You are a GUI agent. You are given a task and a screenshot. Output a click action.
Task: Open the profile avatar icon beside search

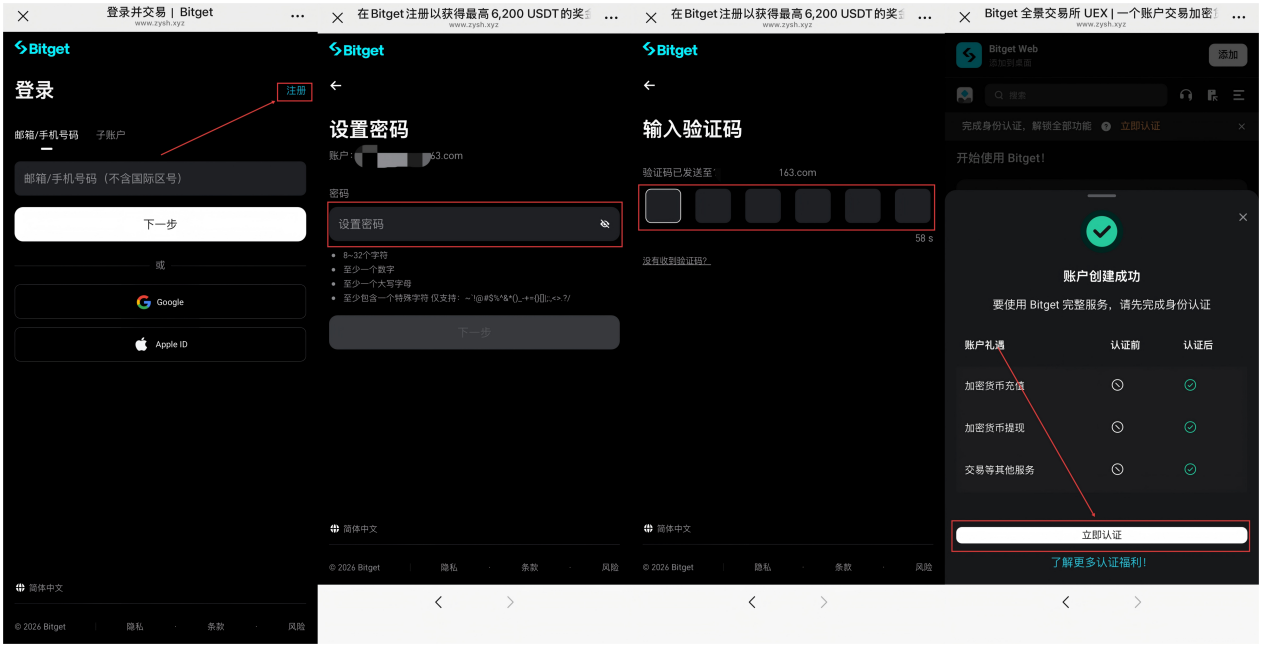click(965, 95)
